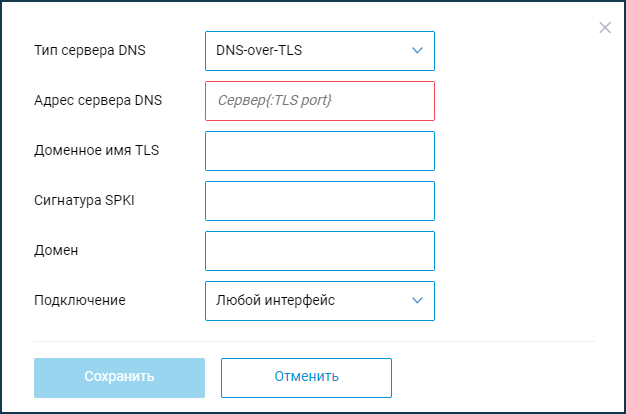The width and height of the screenshot is (626, 414).
Task: Click the Доменное имя TLS label
Action: (x=97, y=150)
